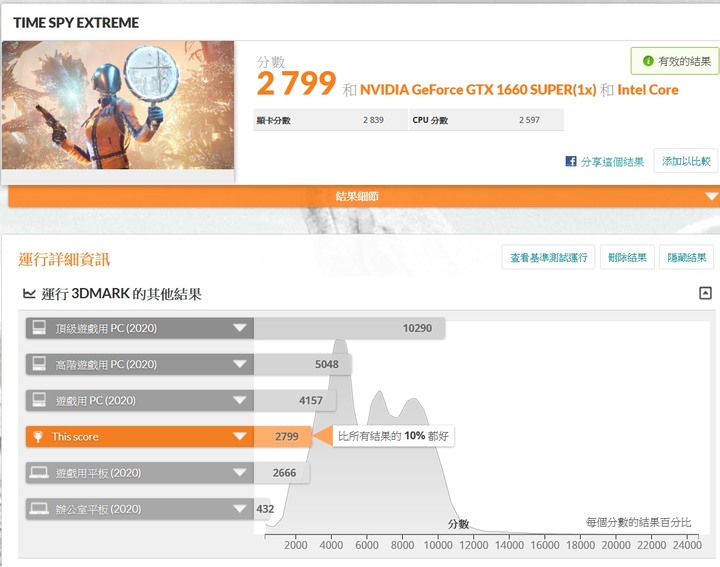The height and width of the screenshot is (567, 720).
Task: Click the CPU 分數 2 597 cell
Action: pyautogui.click(x=486, y=120)
